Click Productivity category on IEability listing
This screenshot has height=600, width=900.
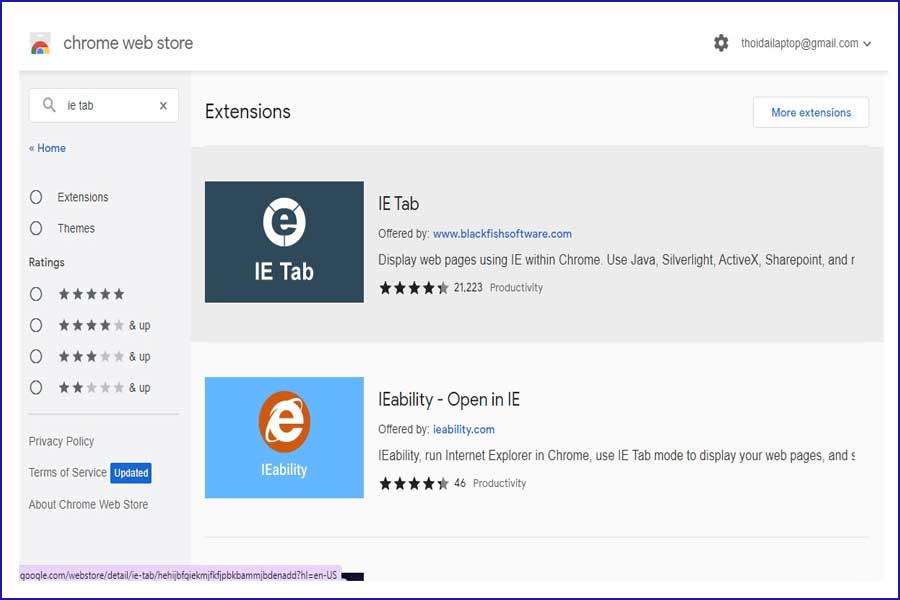pyautogui.click(x=499, y=483)
